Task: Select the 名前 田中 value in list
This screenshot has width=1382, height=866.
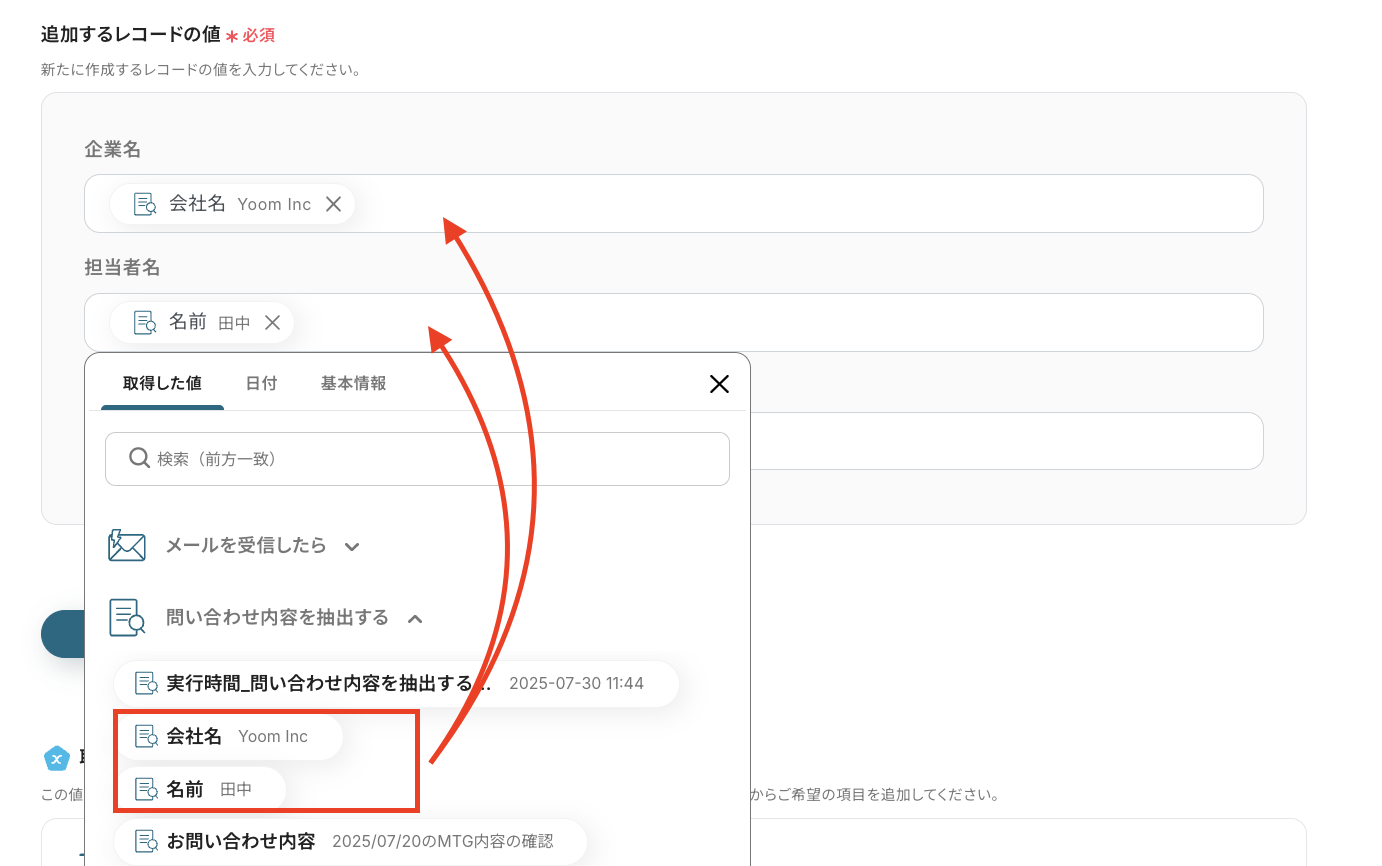Action: [x=201, y=789]
